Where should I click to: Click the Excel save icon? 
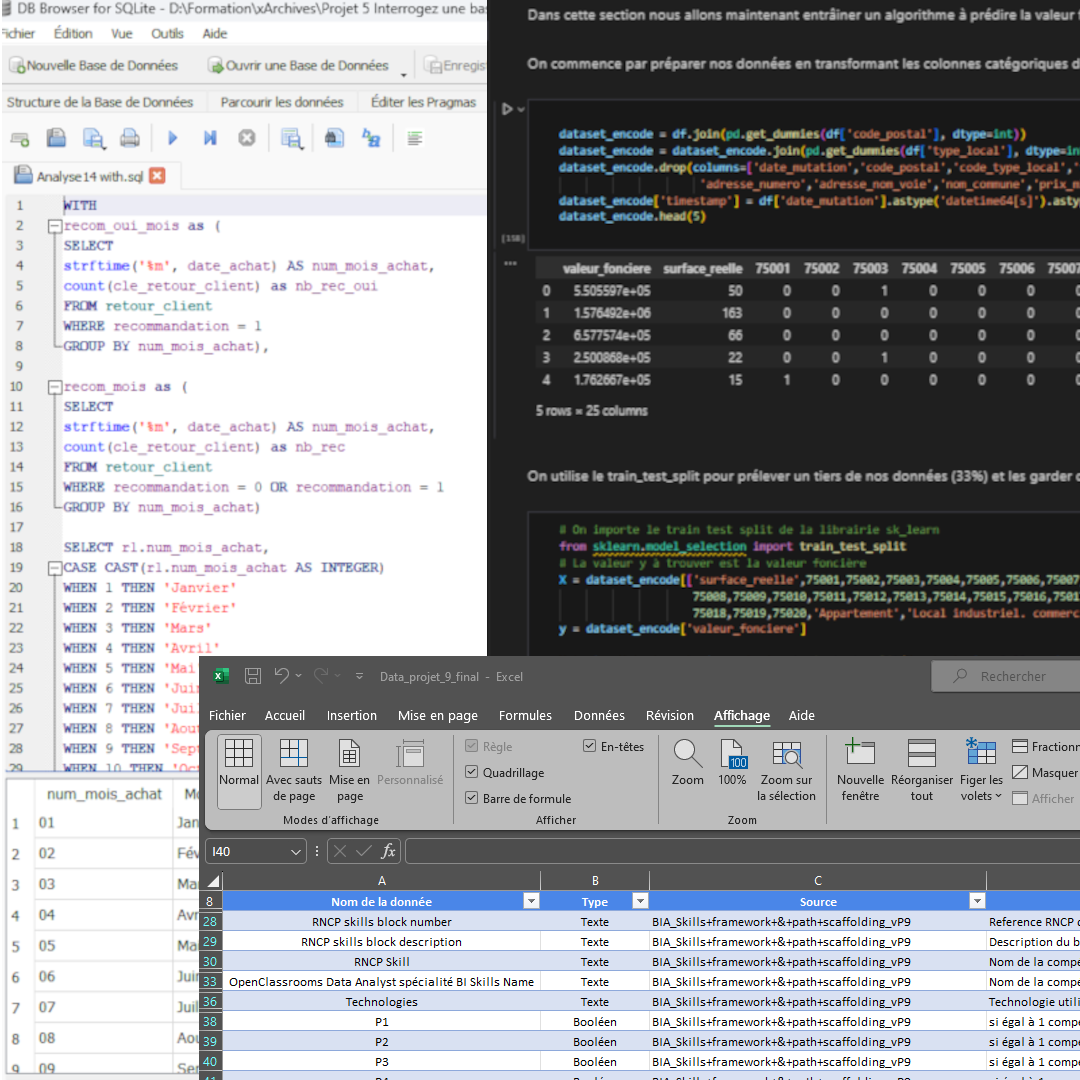(253, 677)
